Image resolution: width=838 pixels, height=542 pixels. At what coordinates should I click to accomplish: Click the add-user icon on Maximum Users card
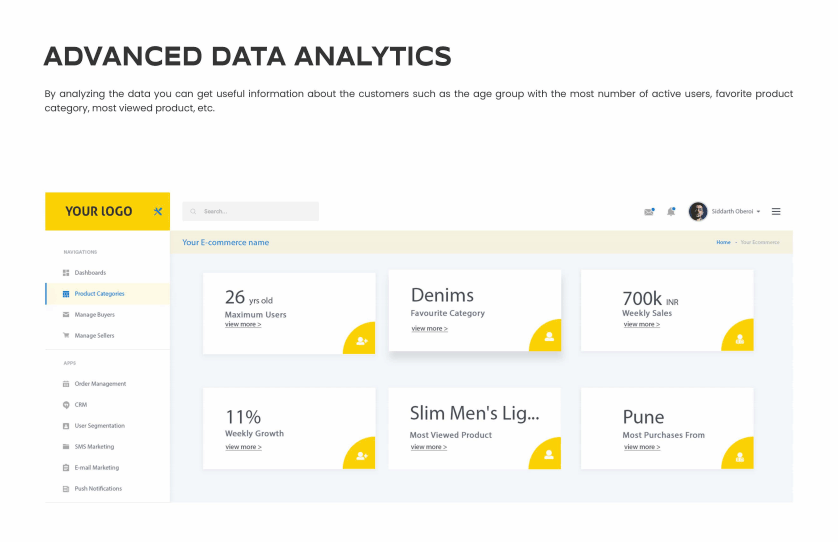[361, 340]
